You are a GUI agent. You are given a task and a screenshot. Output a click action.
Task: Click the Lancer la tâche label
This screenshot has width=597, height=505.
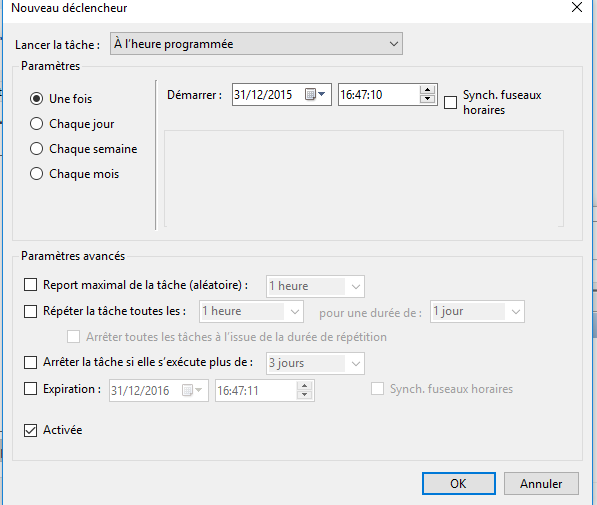tap(57, 45)
